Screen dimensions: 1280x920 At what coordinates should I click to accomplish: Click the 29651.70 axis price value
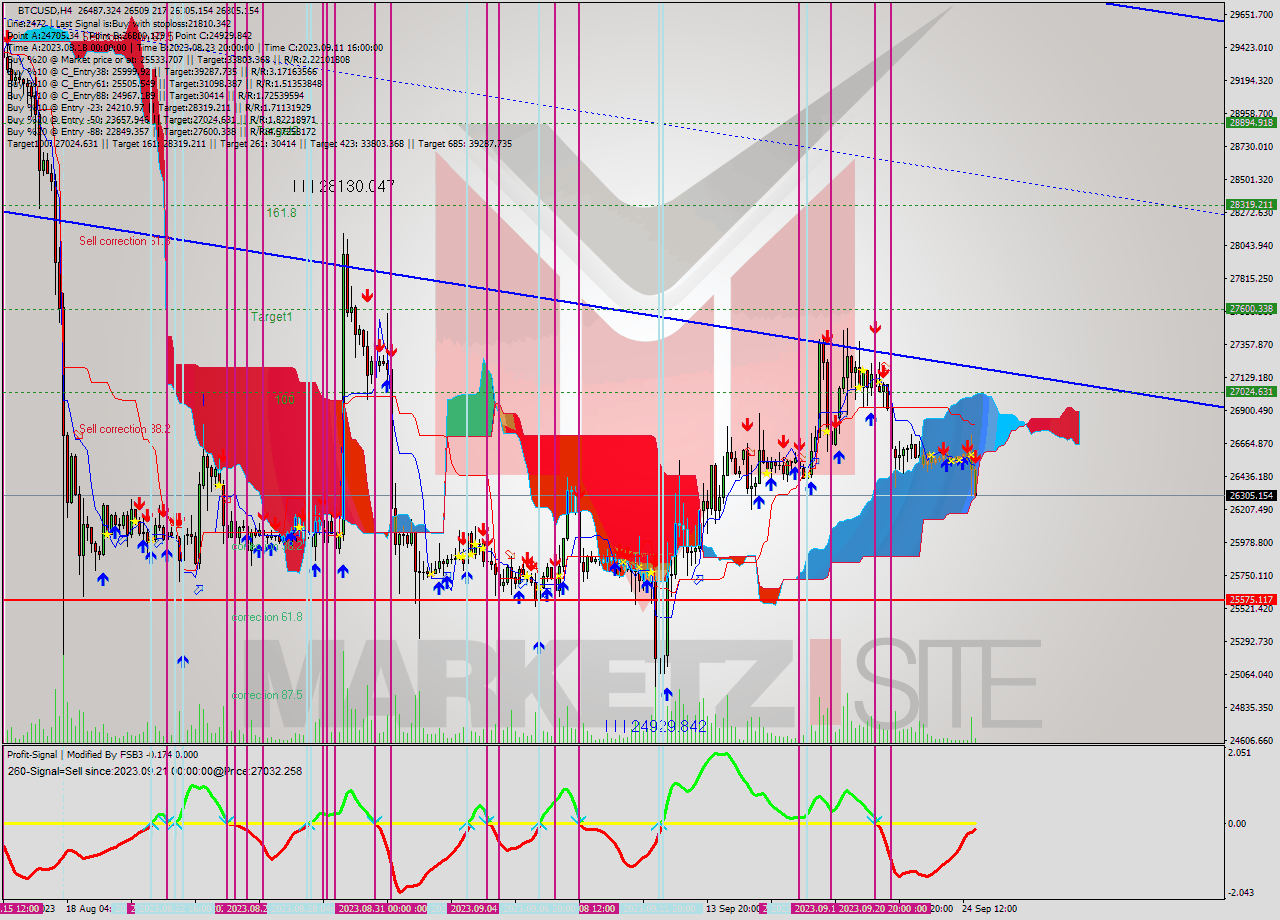[x=1251, y=14]
